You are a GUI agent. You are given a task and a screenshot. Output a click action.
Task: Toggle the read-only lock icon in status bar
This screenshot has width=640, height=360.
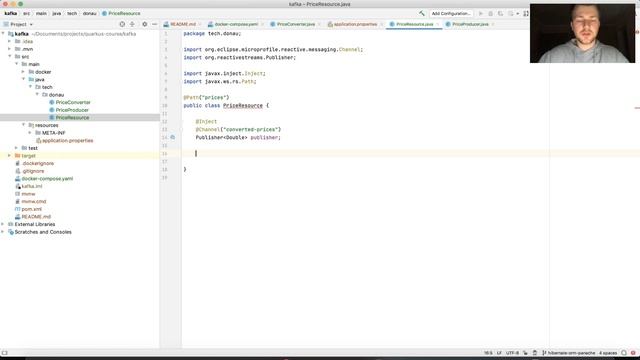(525, 353)
